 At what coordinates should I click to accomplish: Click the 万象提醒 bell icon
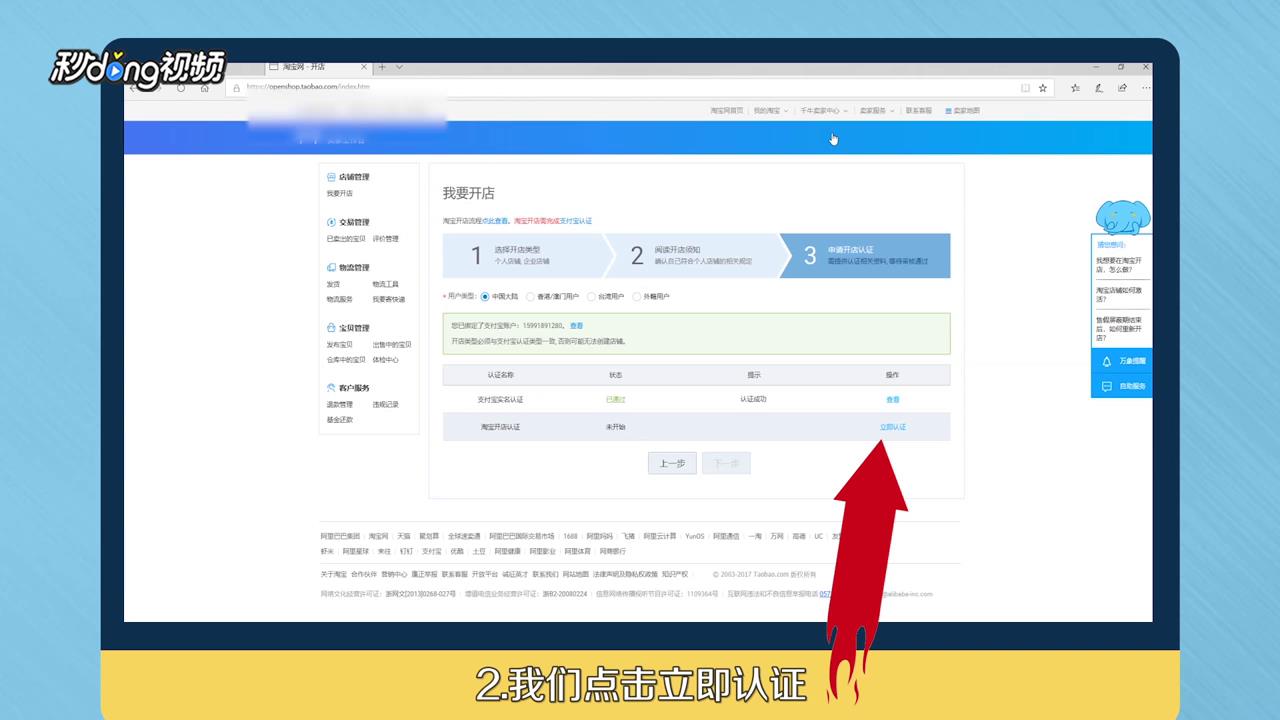click(x=1107, y=361)
